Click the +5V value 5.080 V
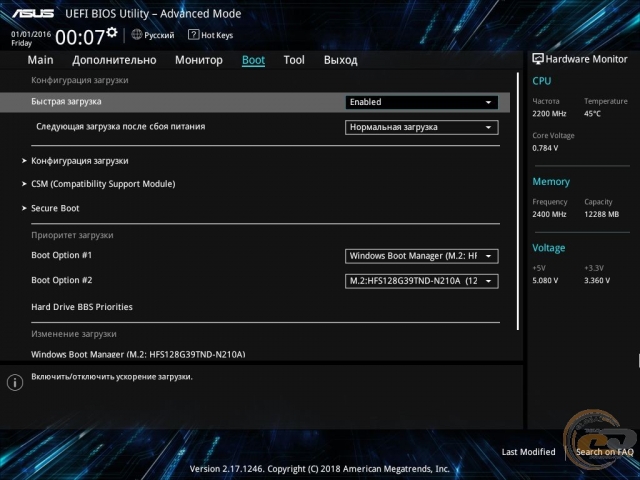Screen dimensions: 640x480 (545, 280)
